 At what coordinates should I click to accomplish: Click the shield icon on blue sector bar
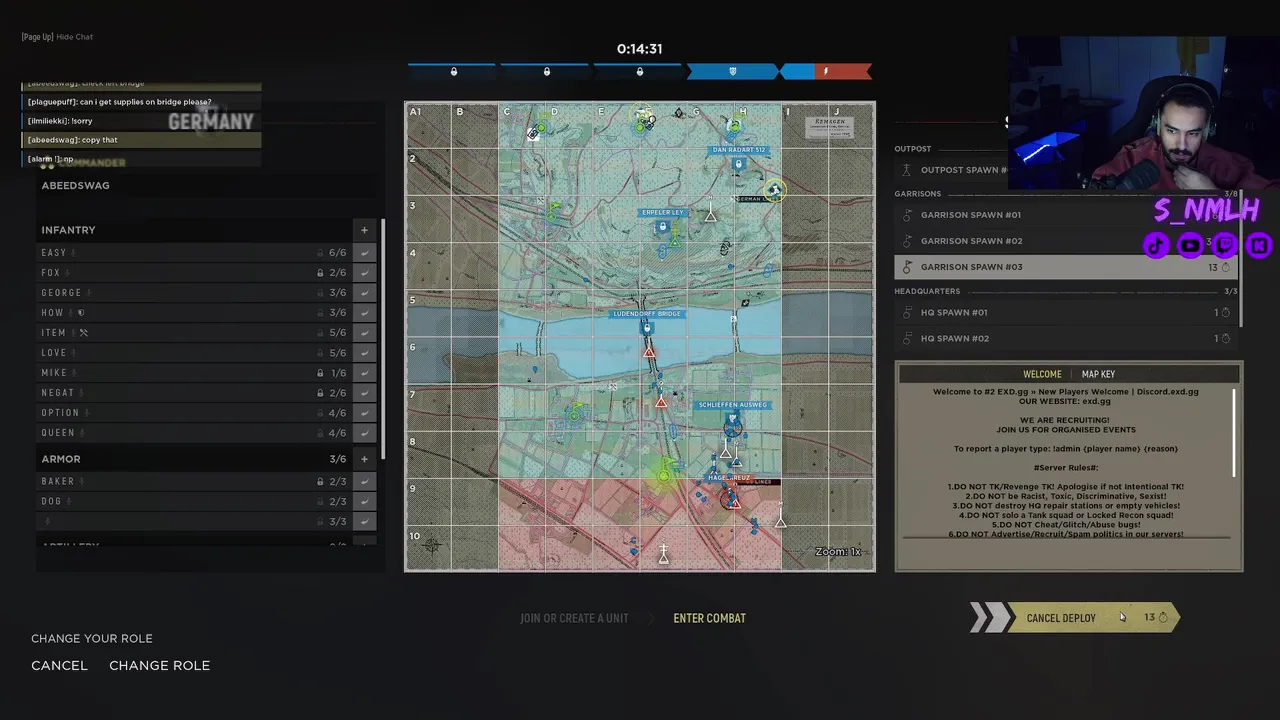click(x=732, y=72)
